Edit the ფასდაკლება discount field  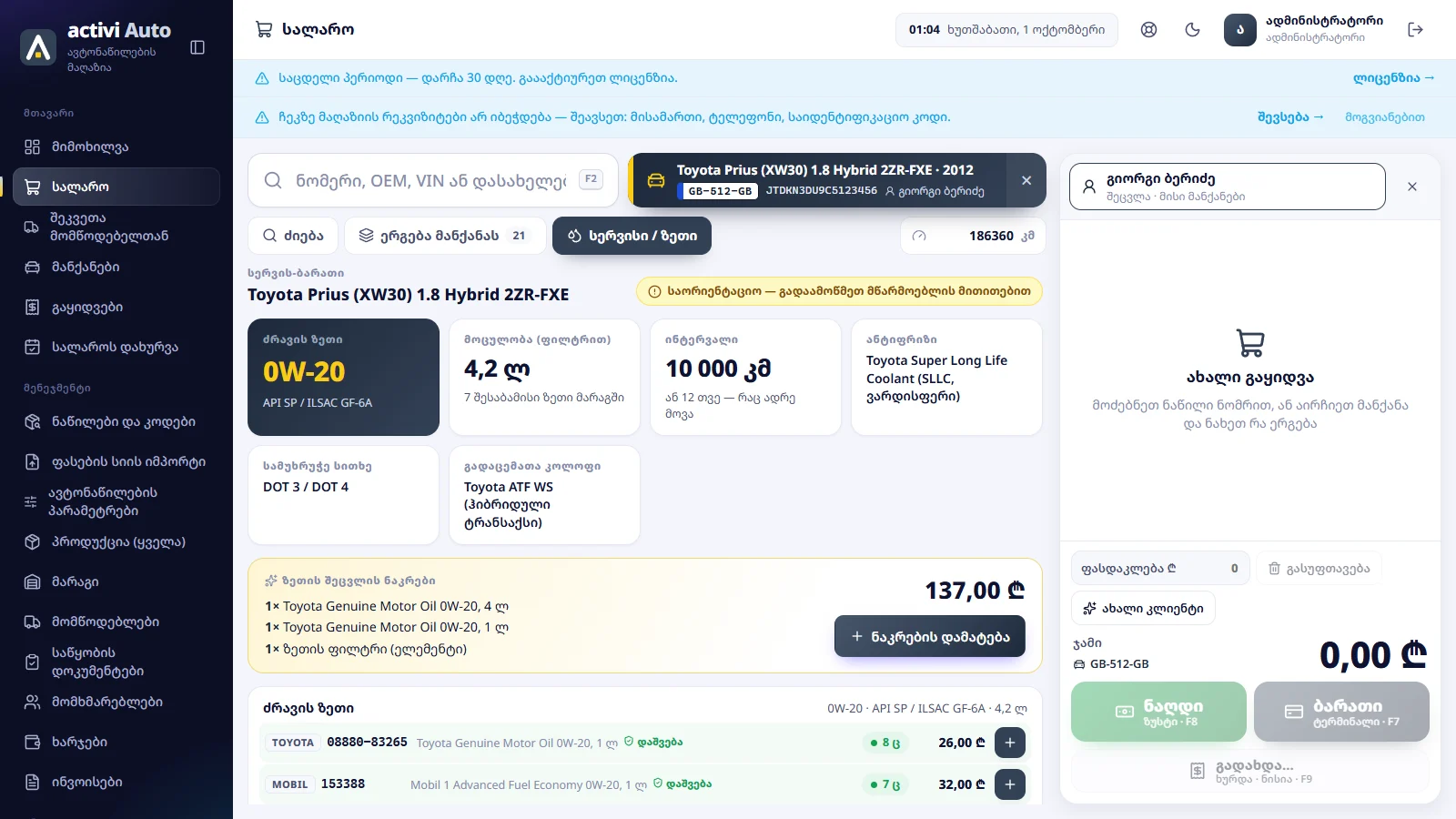pyautogui.click(x=1160, y=568)
